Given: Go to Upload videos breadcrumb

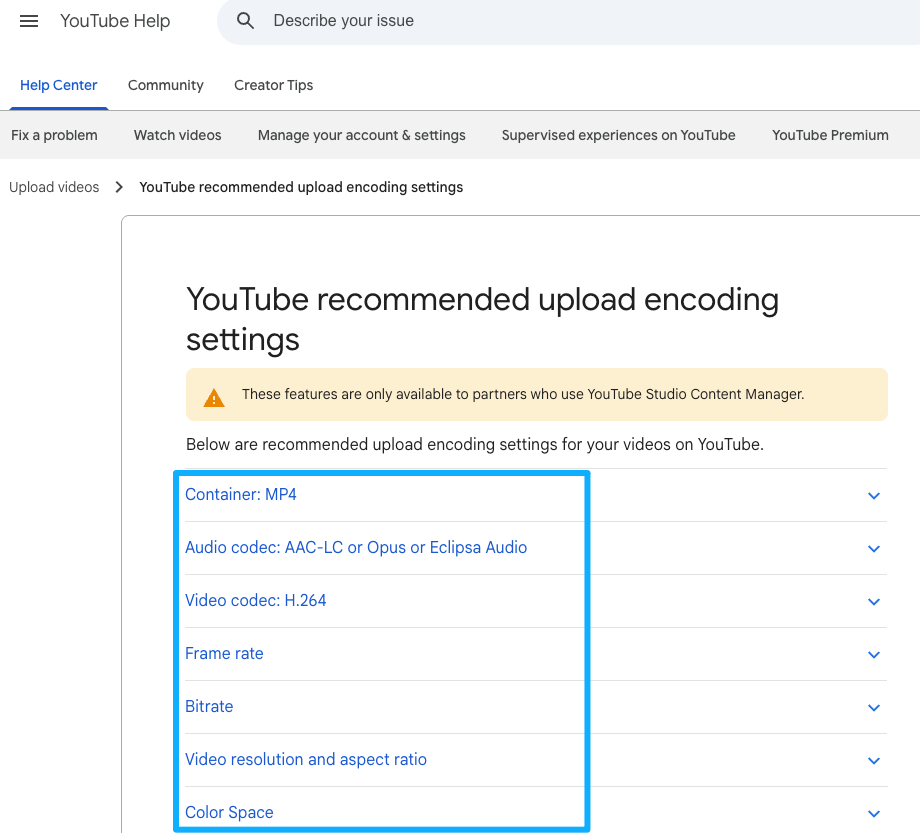Looking at the screenshot, I should [x=54, y=187].
